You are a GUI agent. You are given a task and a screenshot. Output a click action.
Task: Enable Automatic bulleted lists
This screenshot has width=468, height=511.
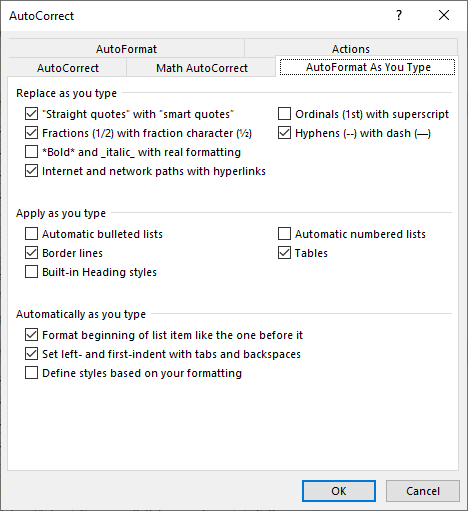coord(31,234)
